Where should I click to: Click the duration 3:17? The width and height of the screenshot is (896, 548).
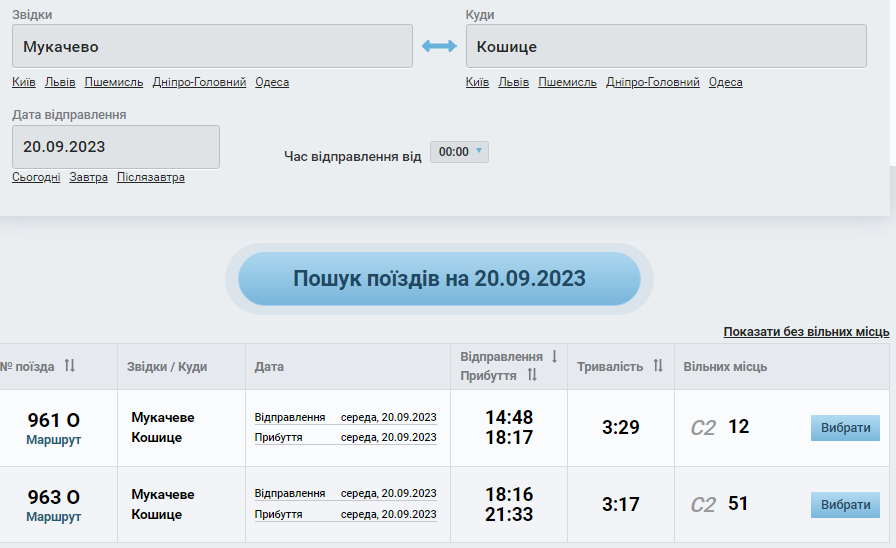click(621, 505)
